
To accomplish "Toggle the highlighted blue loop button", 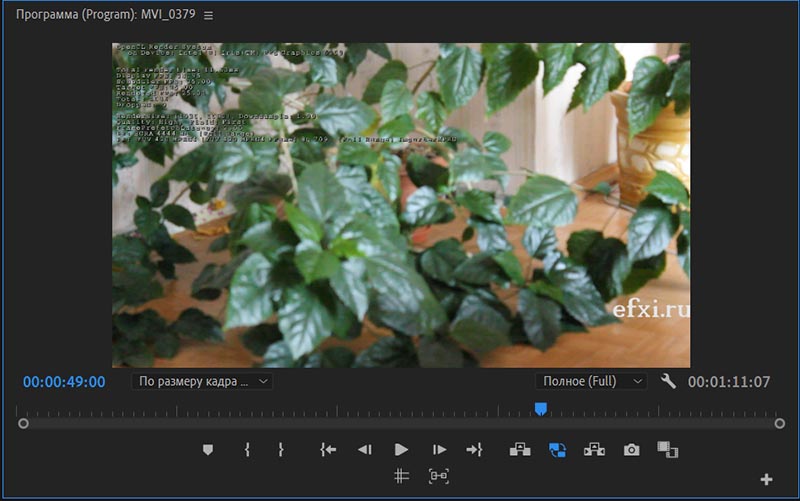I will (x=557, y=449).
